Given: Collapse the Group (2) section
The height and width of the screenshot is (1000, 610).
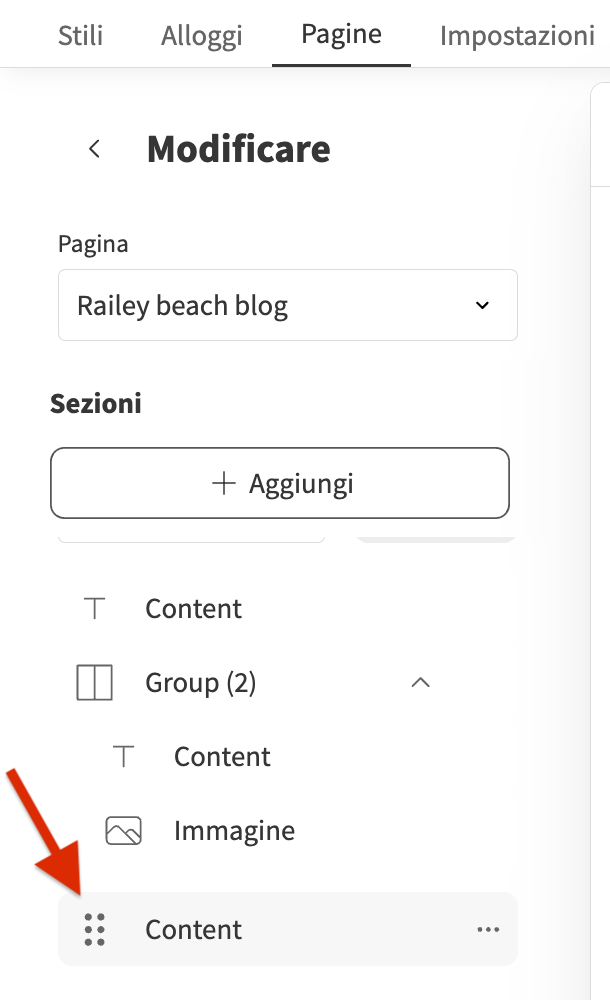Looking at the screenshot, I should [420, 682].
